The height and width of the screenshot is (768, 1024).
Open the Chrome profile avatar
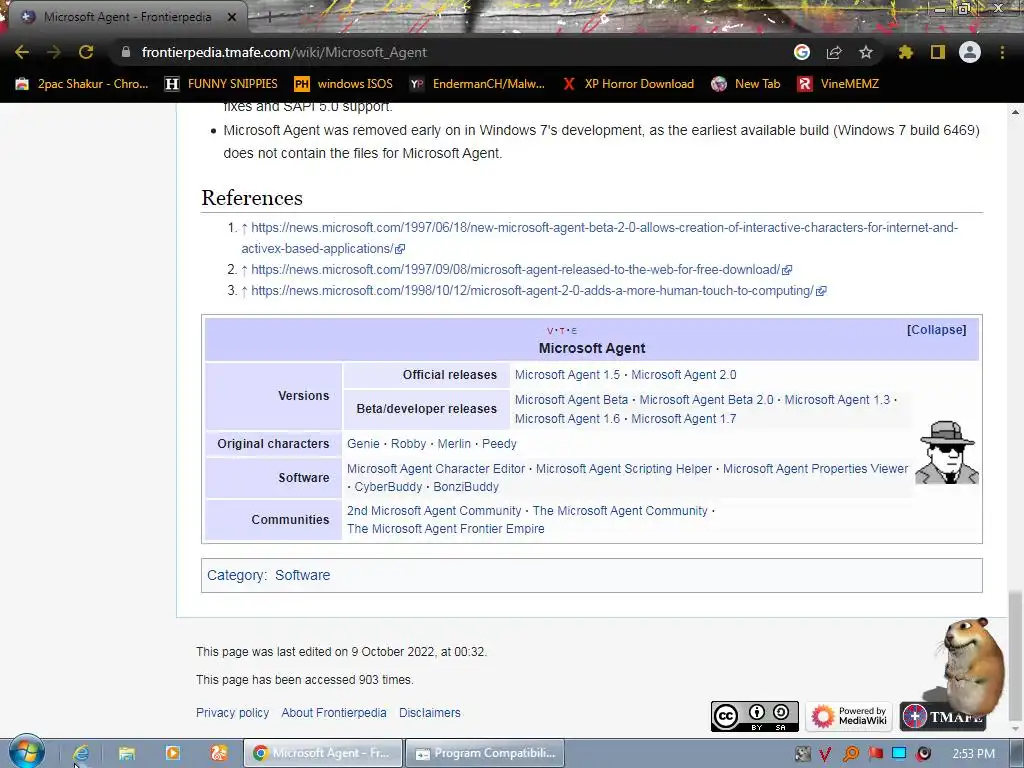[x=970, y=52]
